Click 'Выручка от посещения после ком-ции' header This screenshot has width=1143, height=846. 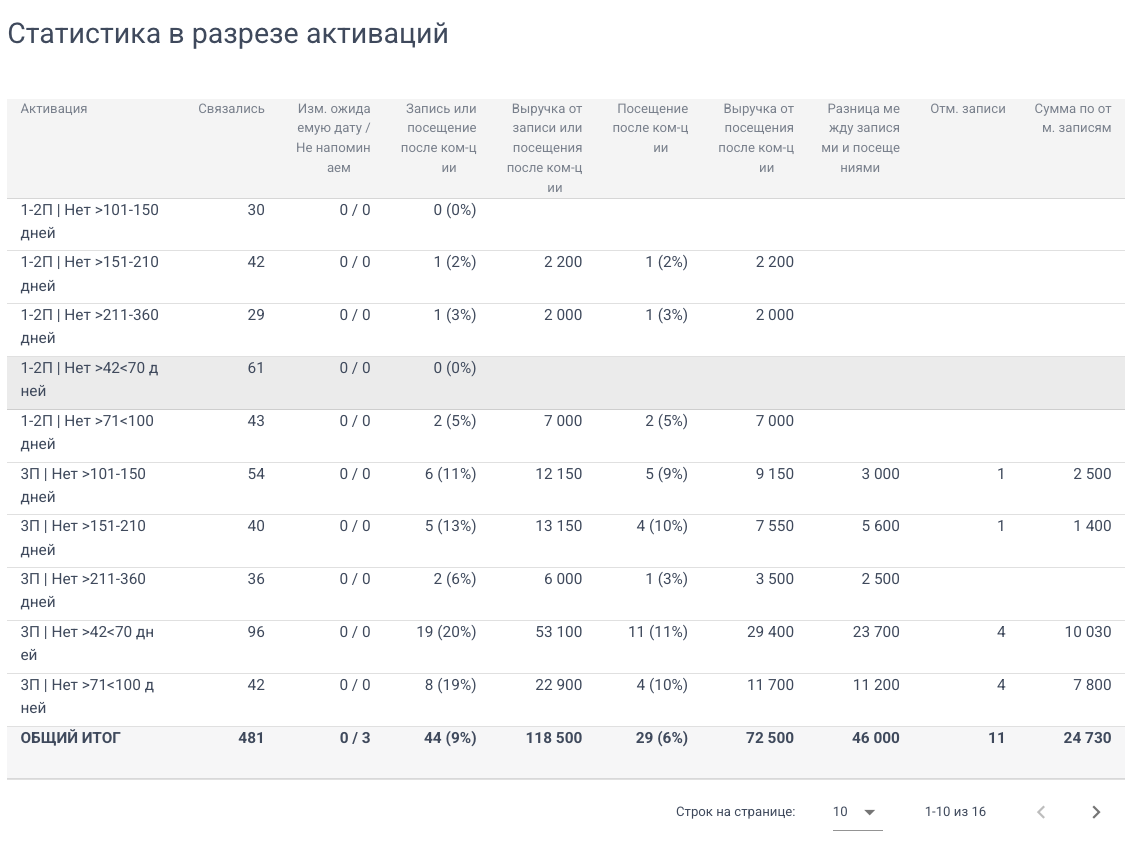[757, 138]
